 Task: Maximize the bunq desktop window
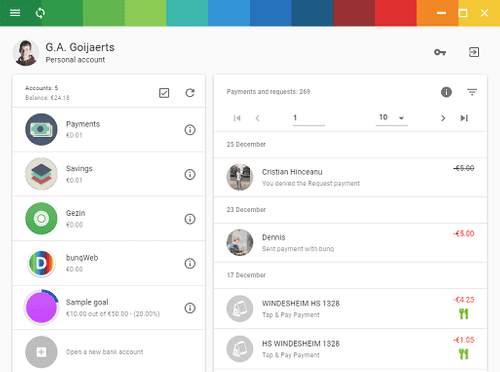click(463, 13)
